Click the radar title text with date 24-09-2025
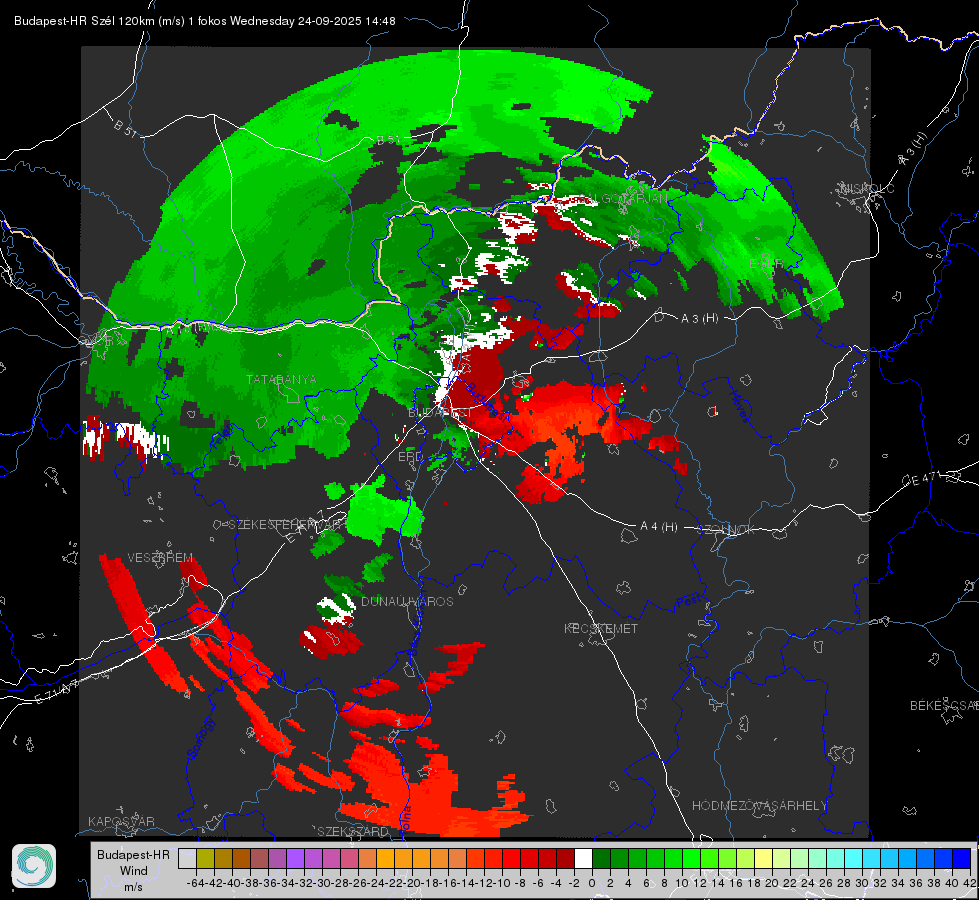 (205, 21)
